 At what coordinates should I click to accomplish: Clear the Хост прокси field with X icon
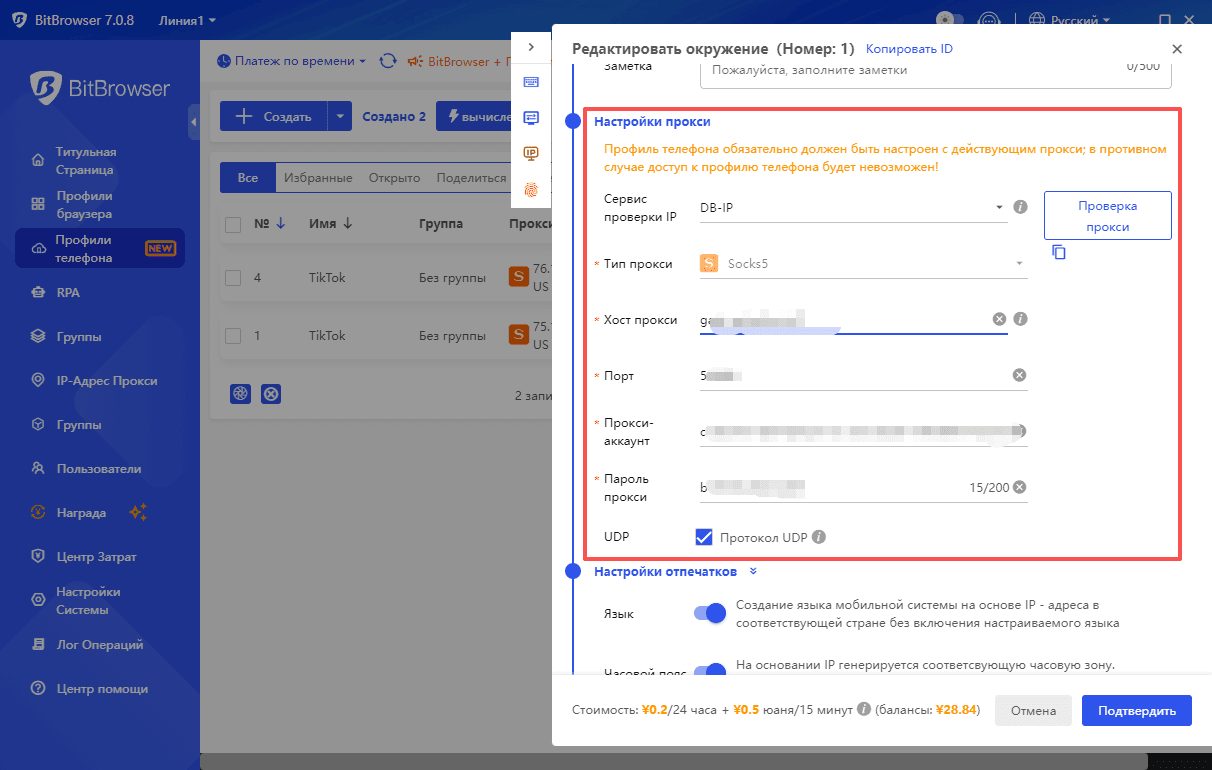coord(999,319)
